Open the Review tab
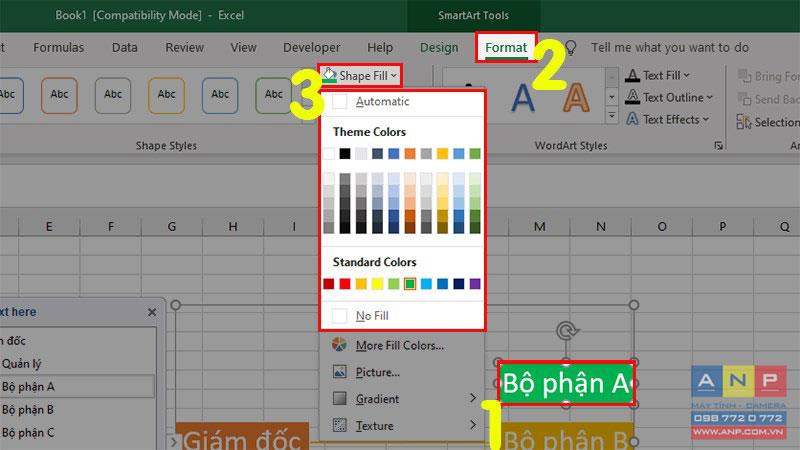This screenshot has height=450, width=800. (x=184, y=47)
